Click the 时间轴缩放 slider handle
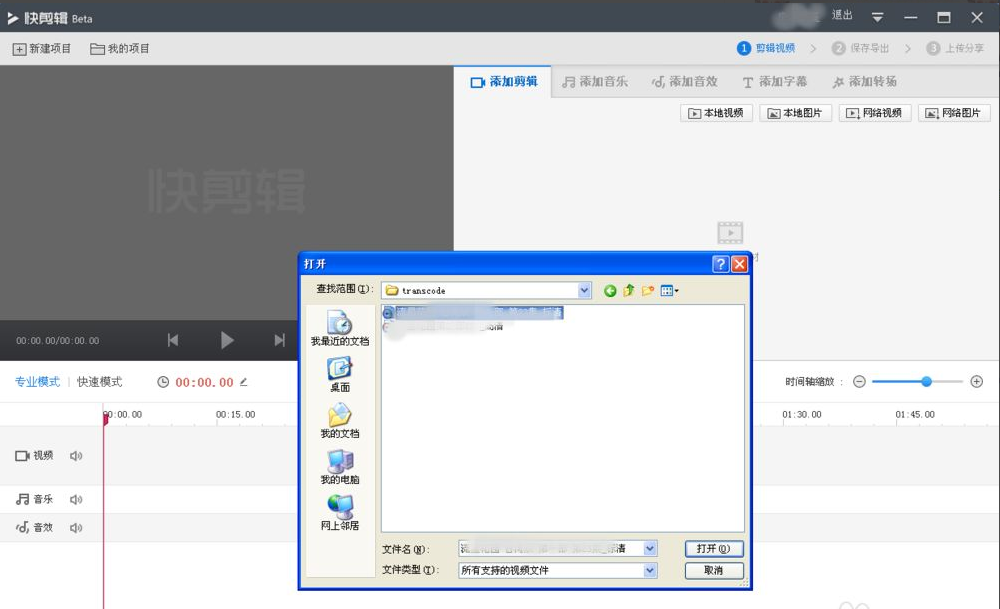Image resolution: width=1000 pixels, height=609 pixels. pos(927,381)
